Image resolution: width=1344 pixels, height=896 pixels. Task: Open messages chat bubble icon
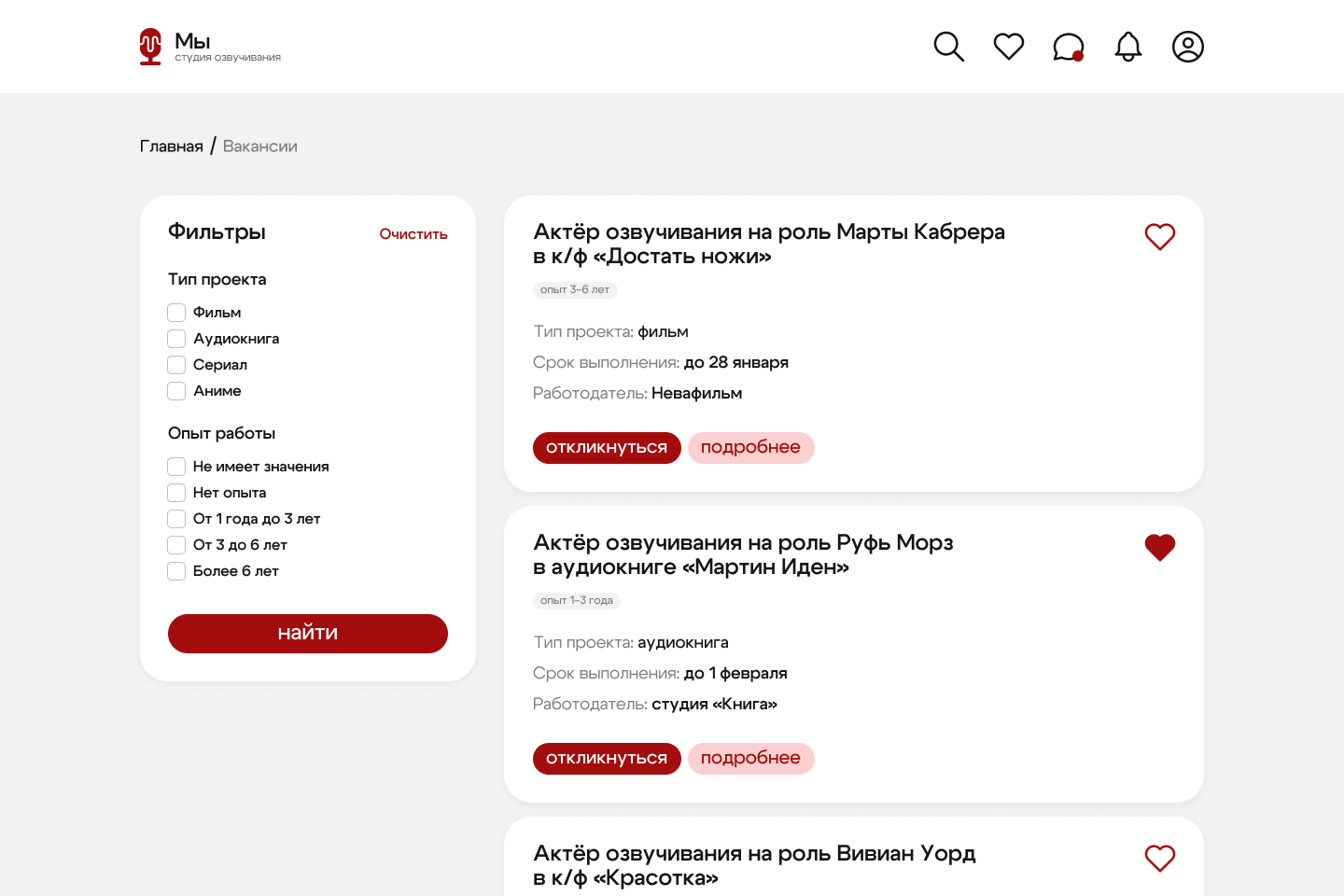(x=1068, y=47)
